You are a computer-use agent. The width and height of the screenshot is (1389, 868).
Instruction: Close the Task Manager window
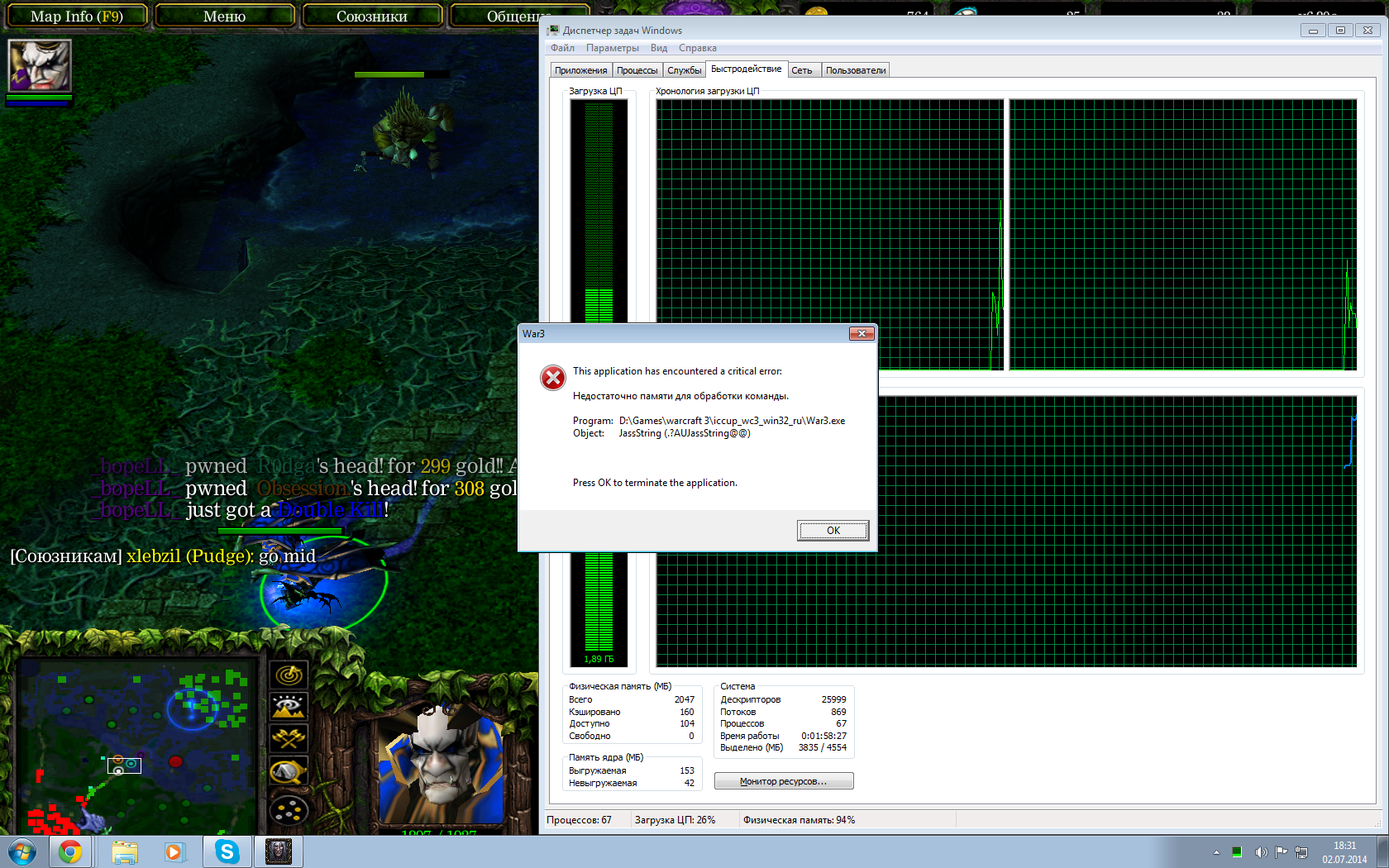[1368, 31]
